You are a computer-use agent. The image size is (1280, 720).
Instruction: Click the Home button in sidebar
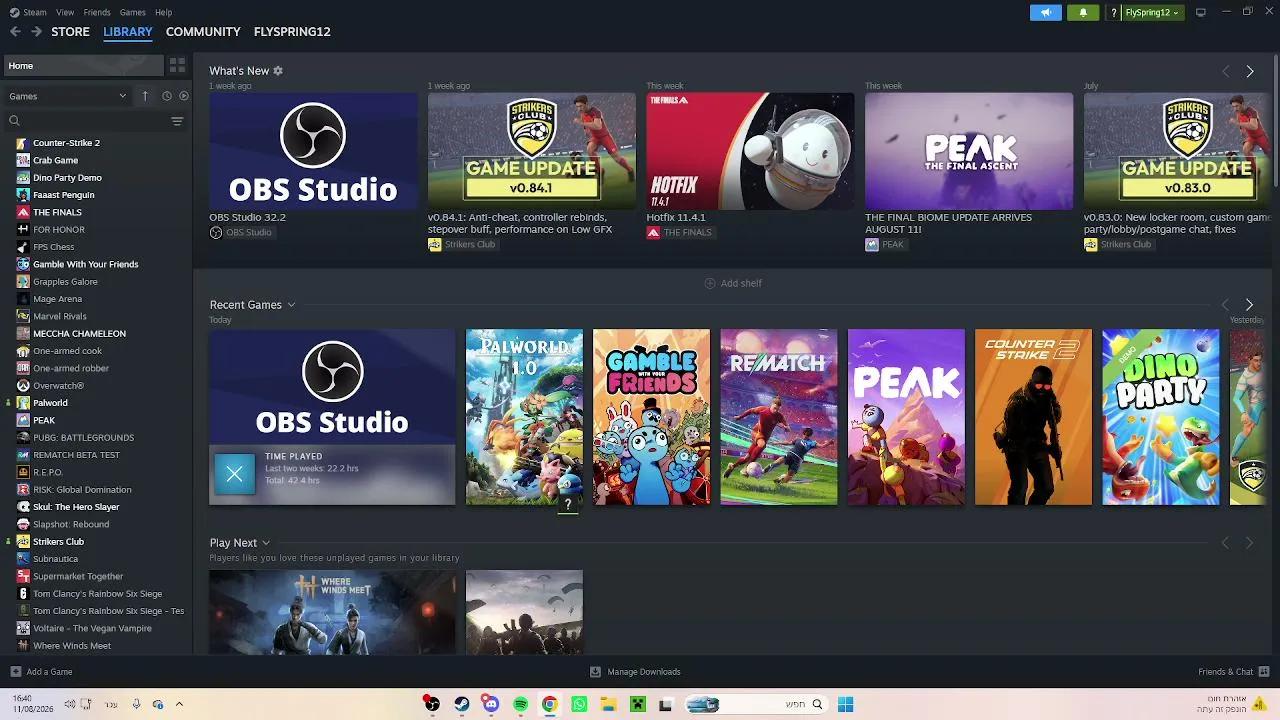[83, 66]
